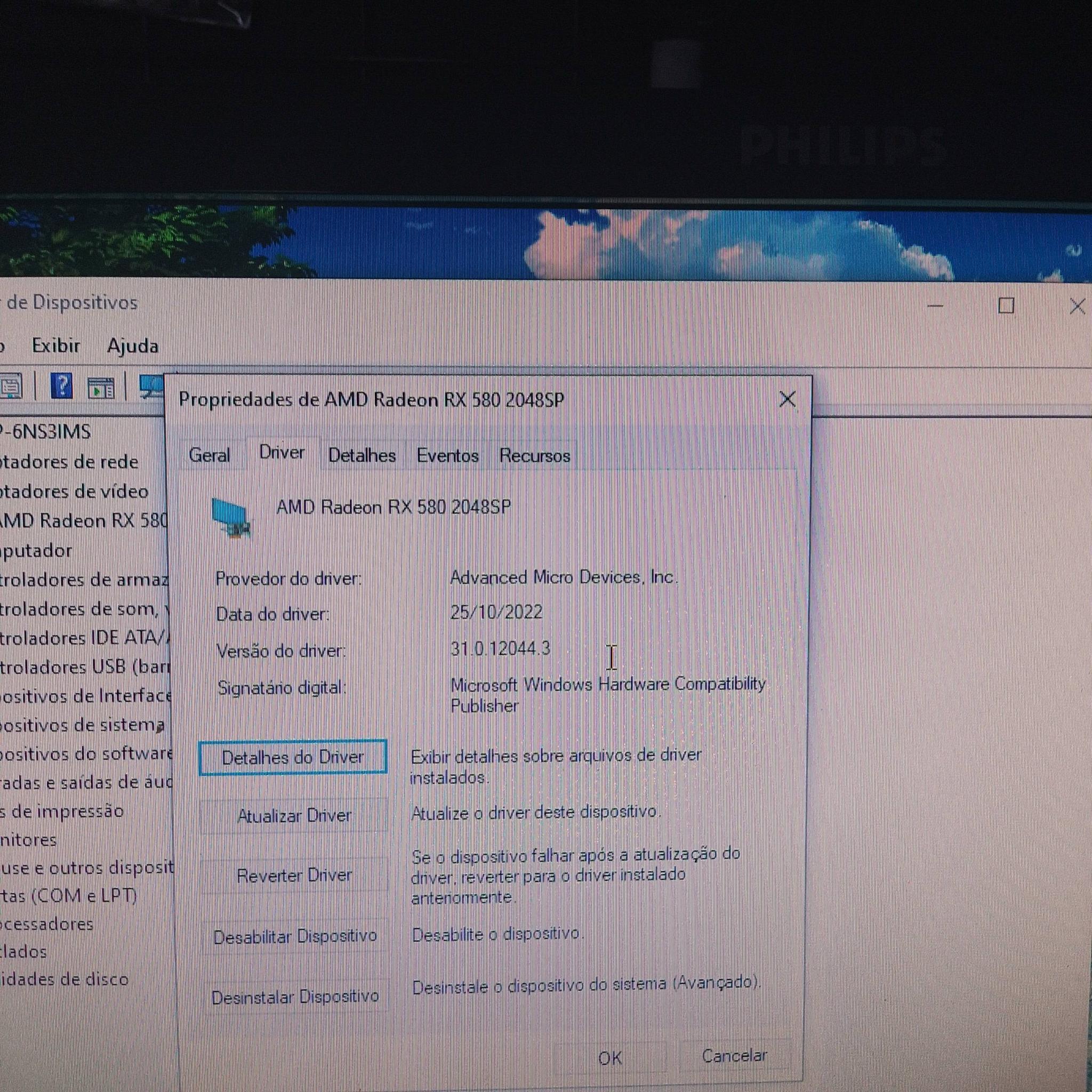Click the Desabilitar Dispositivo button
1092x1092 pixels.
pyautogui.click(x=295, y=936)
